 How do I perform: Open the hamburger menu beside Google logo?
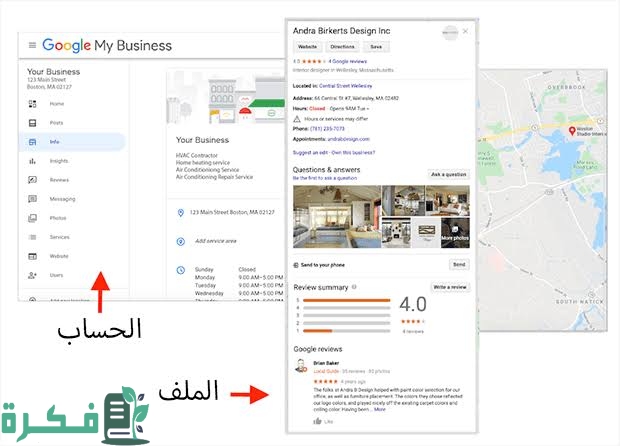point(32,46)
